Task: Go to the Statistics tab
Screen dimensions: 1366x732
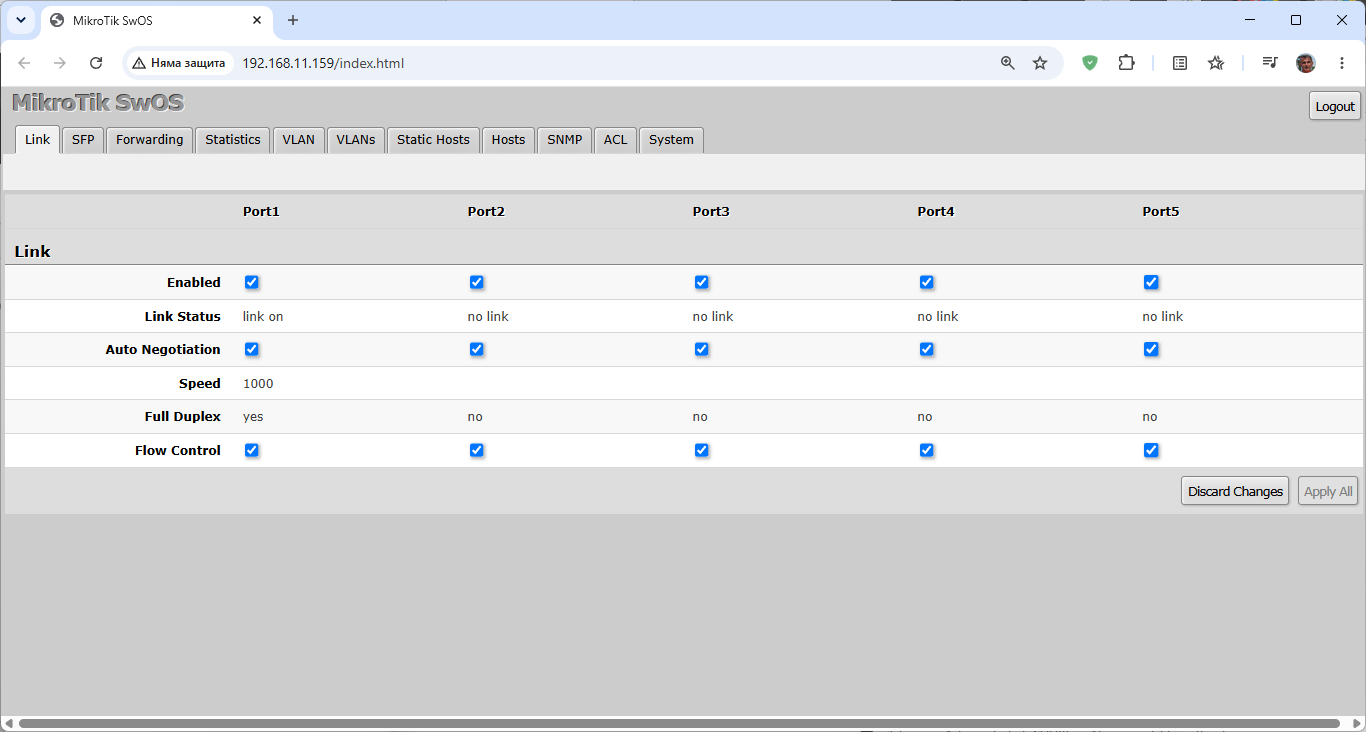Action: (x=233, y=140)
